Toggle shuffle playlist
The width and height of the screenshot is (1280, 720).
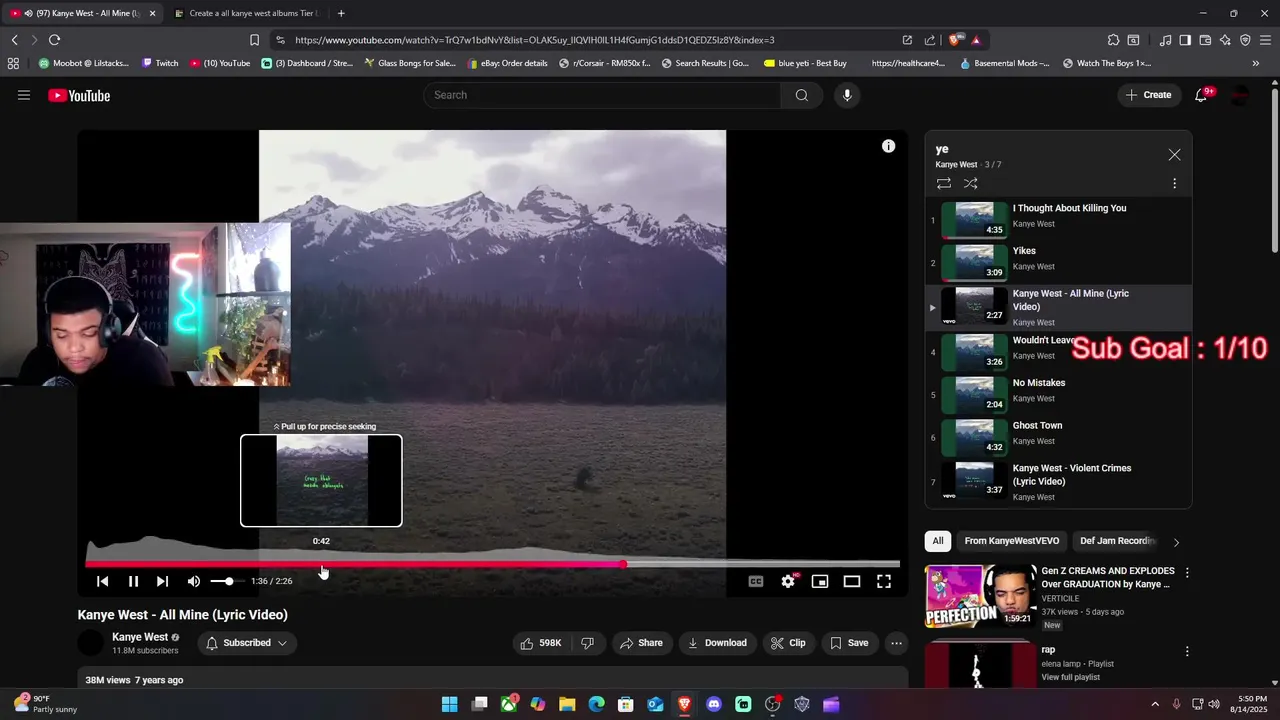[970, 183]
